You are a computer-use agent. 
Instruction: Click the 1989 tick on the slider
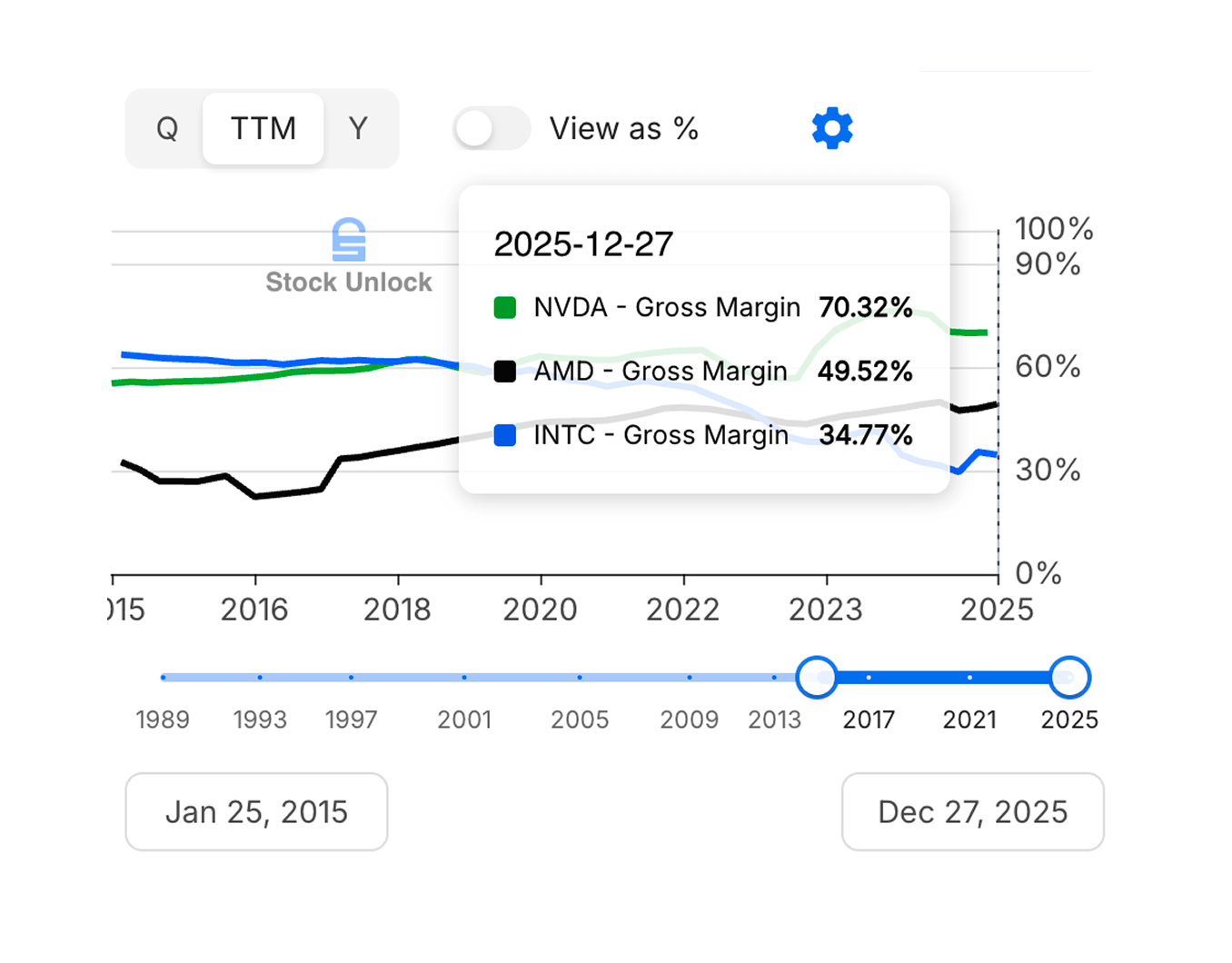point(164,677)
